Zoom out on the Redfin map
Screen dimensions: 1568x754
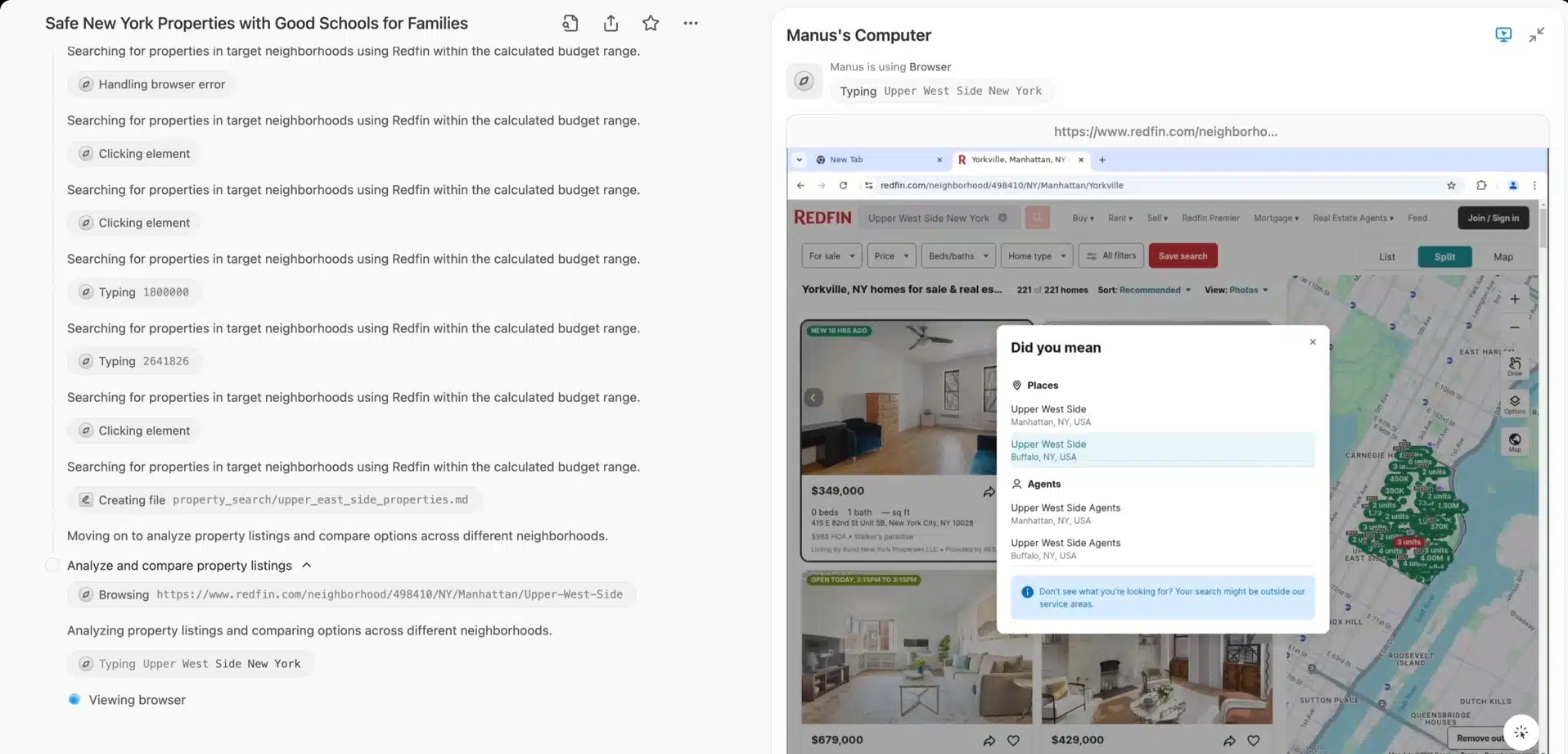tap(1515, 327)
